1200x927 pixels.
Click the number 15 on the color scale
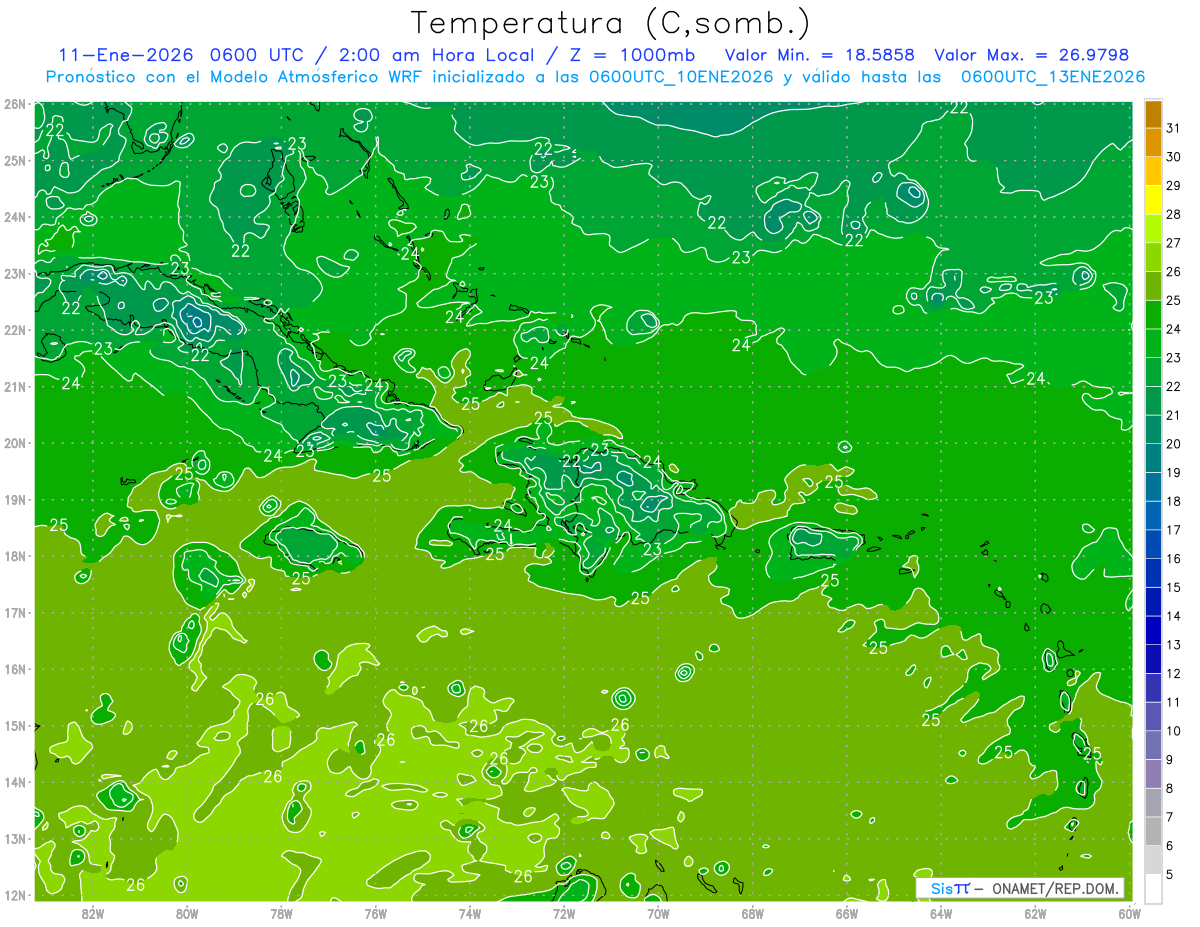(1174, 588)
